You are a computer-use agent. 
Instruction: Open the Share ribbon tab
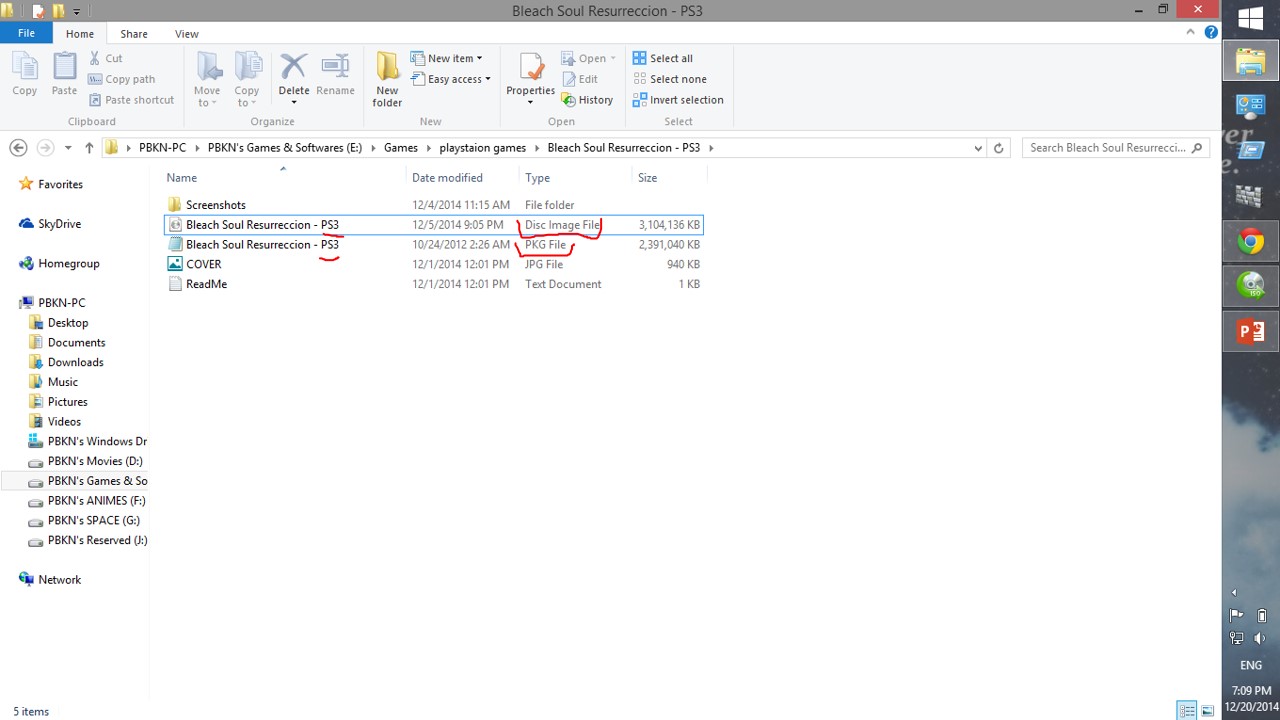(134, 33)
